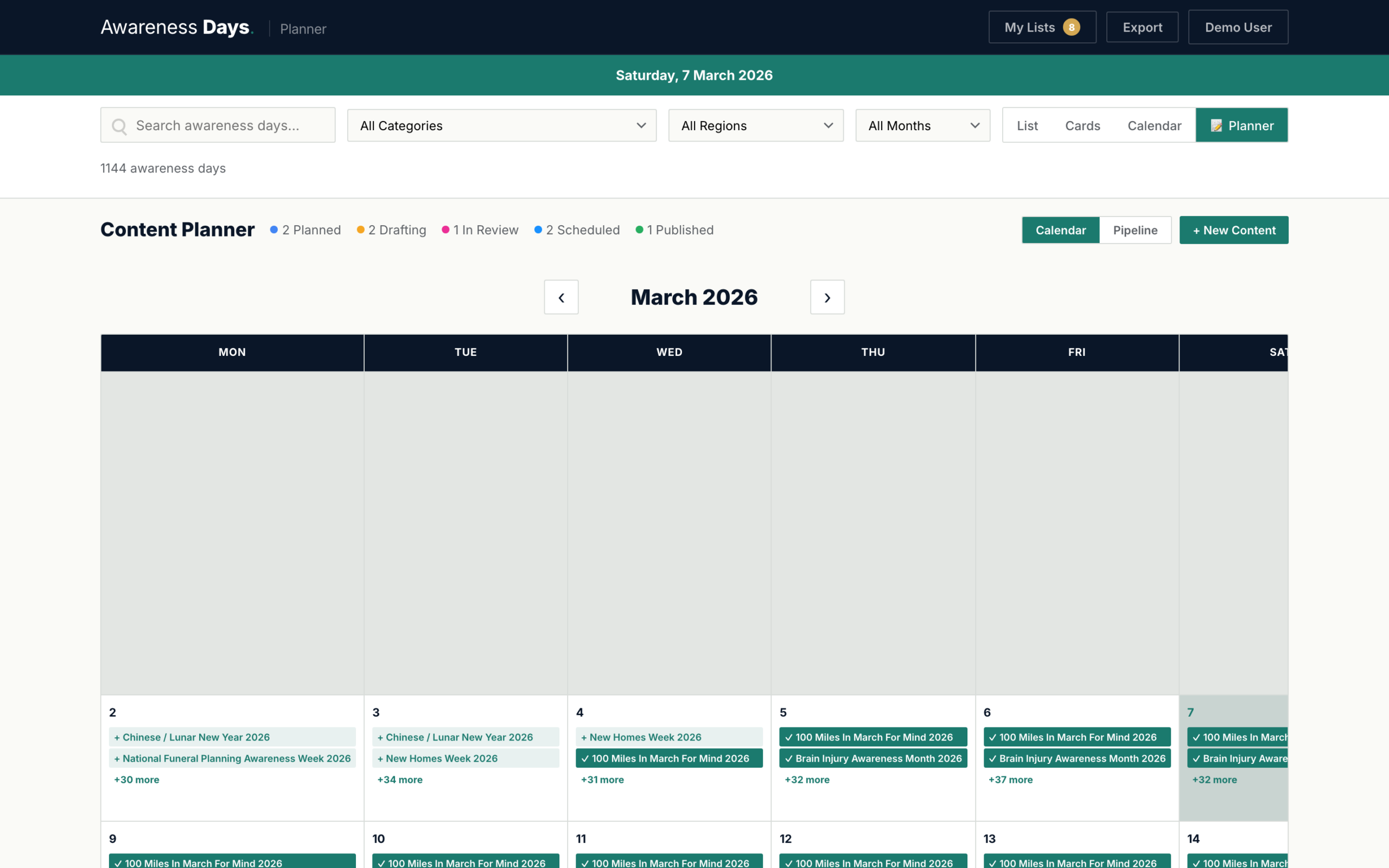This screenshot has height=868, width=1389.
Task: Click the blue Planned status dot
Action: [274, 229]
